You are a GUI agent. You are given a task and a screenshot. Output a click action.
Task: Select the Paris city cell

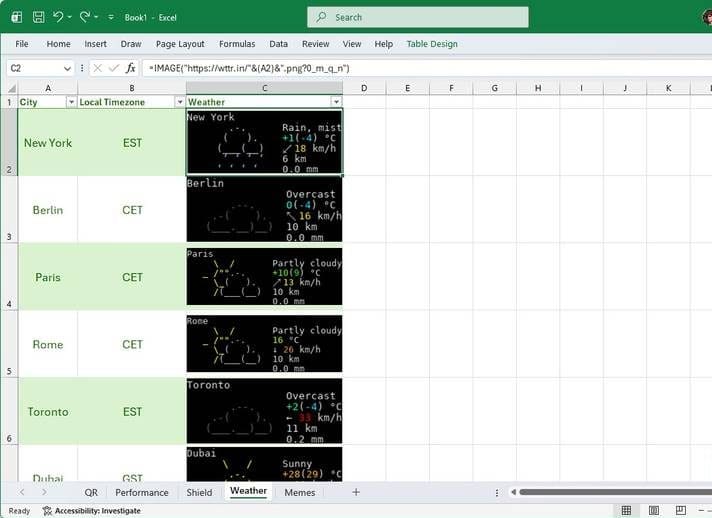tap(48, 277)
